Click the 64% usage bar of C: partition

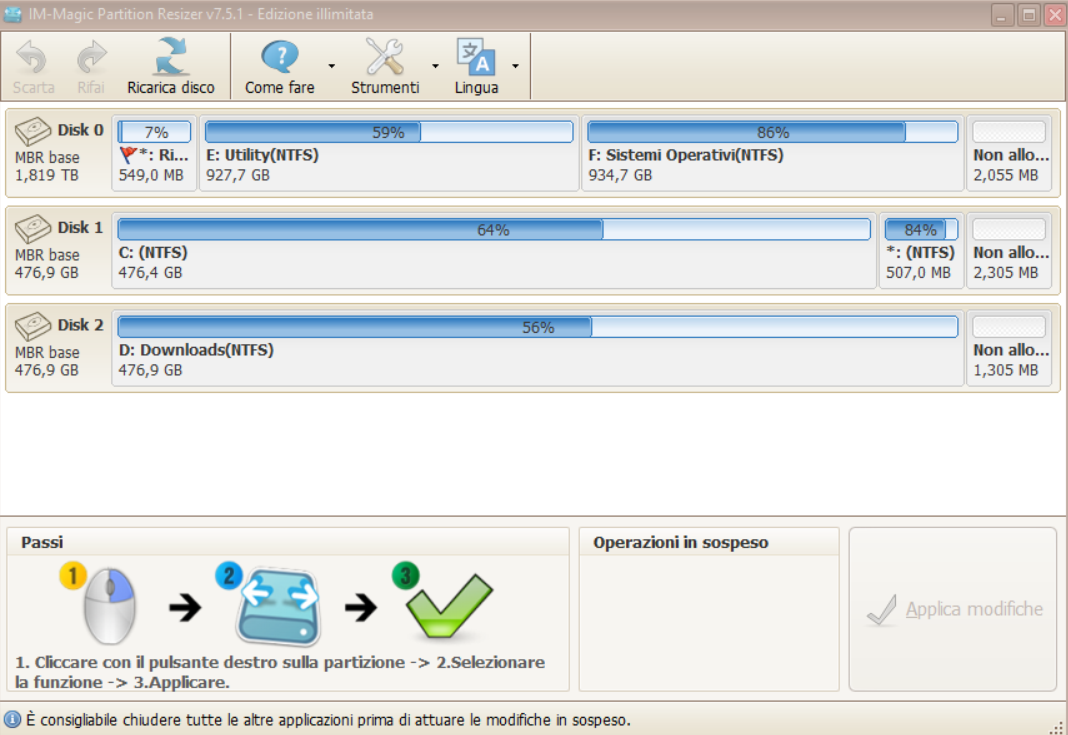(x=494, y=230)
